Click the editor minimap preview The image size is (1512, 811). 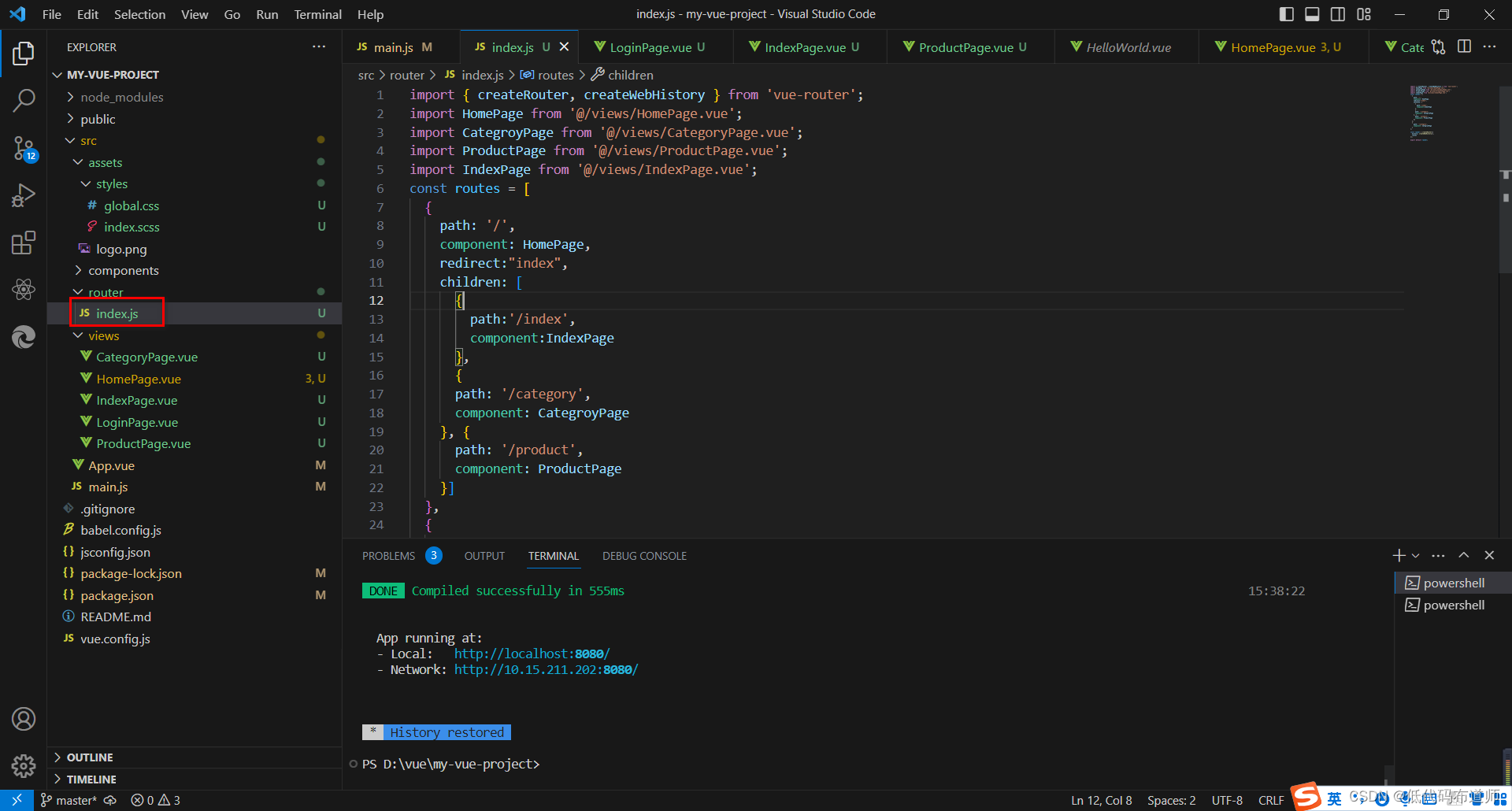click(1432, 113)
